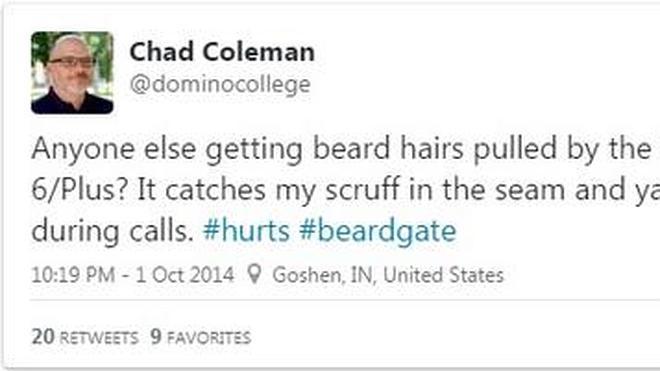The height and width of the screenshot is (371, 660).
Task: View the 9 favorites list
Action: click(201, 337)
